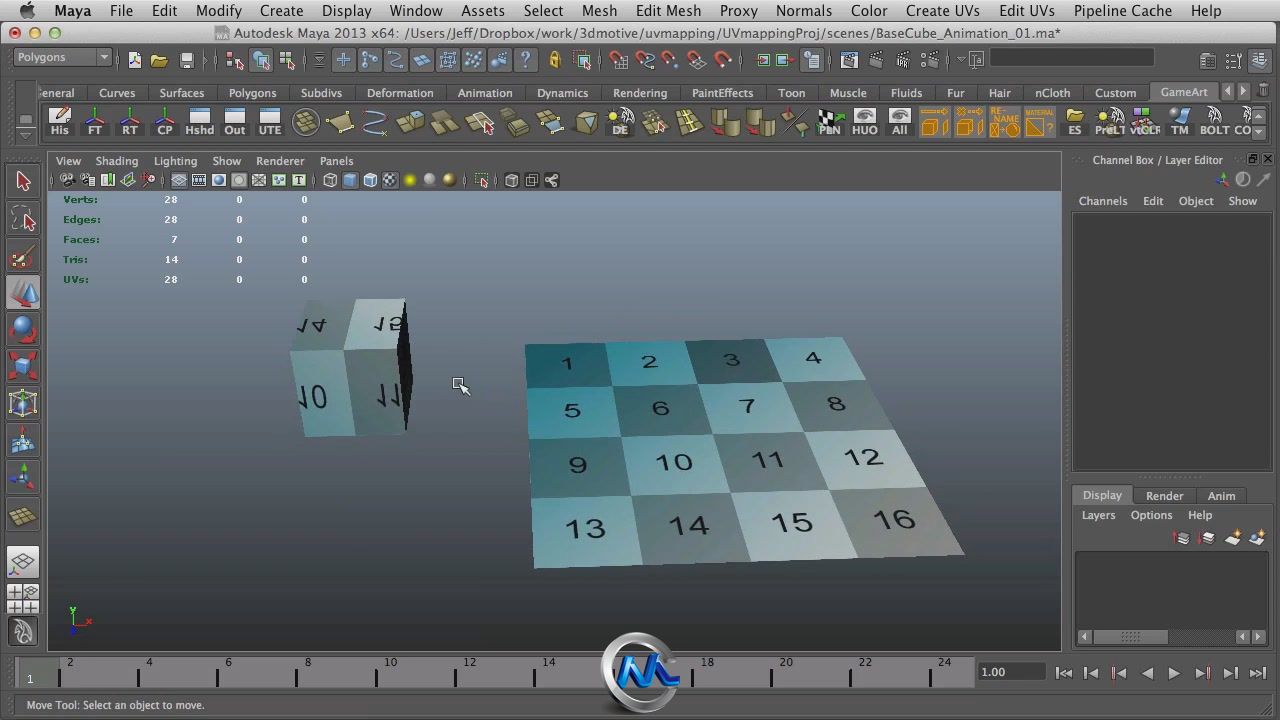Toggle wireframe display in viewport toolbar

click(330, 180)
